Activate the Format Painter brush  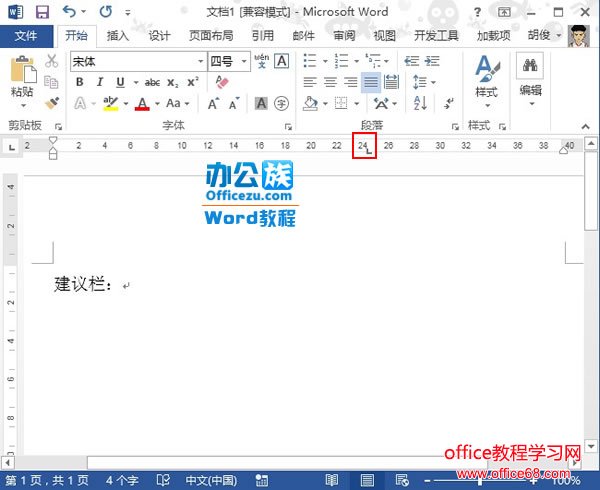coord(52,103)
